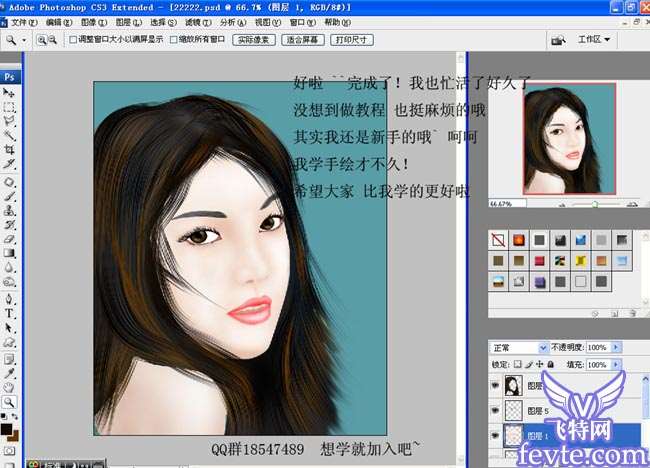
Task: Apply the No Style red-slash swatch
Action: 498,240
